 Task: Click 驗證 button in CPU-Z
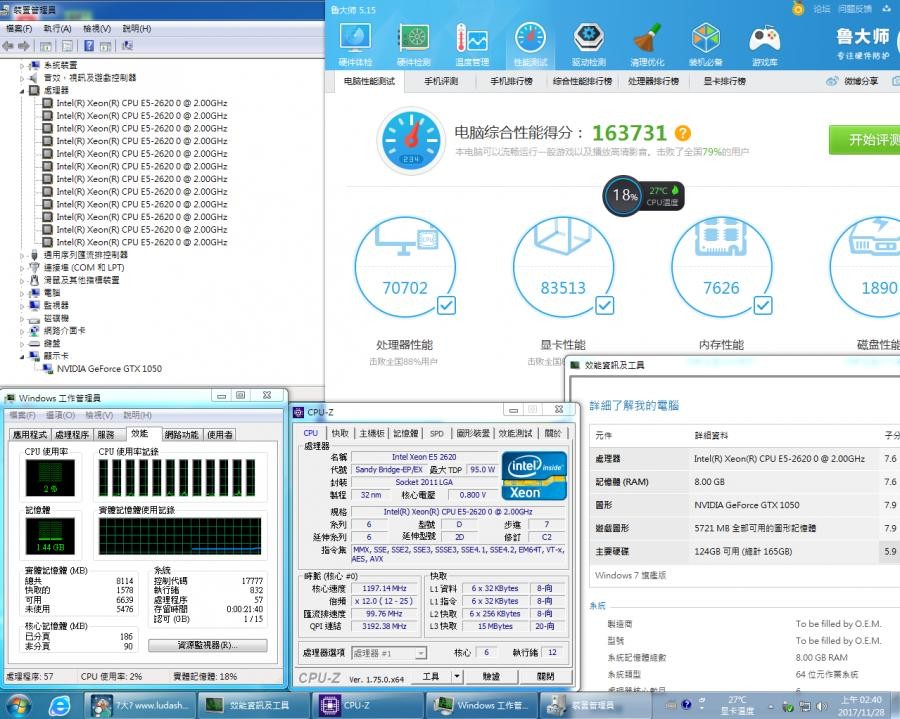(491, 677)
